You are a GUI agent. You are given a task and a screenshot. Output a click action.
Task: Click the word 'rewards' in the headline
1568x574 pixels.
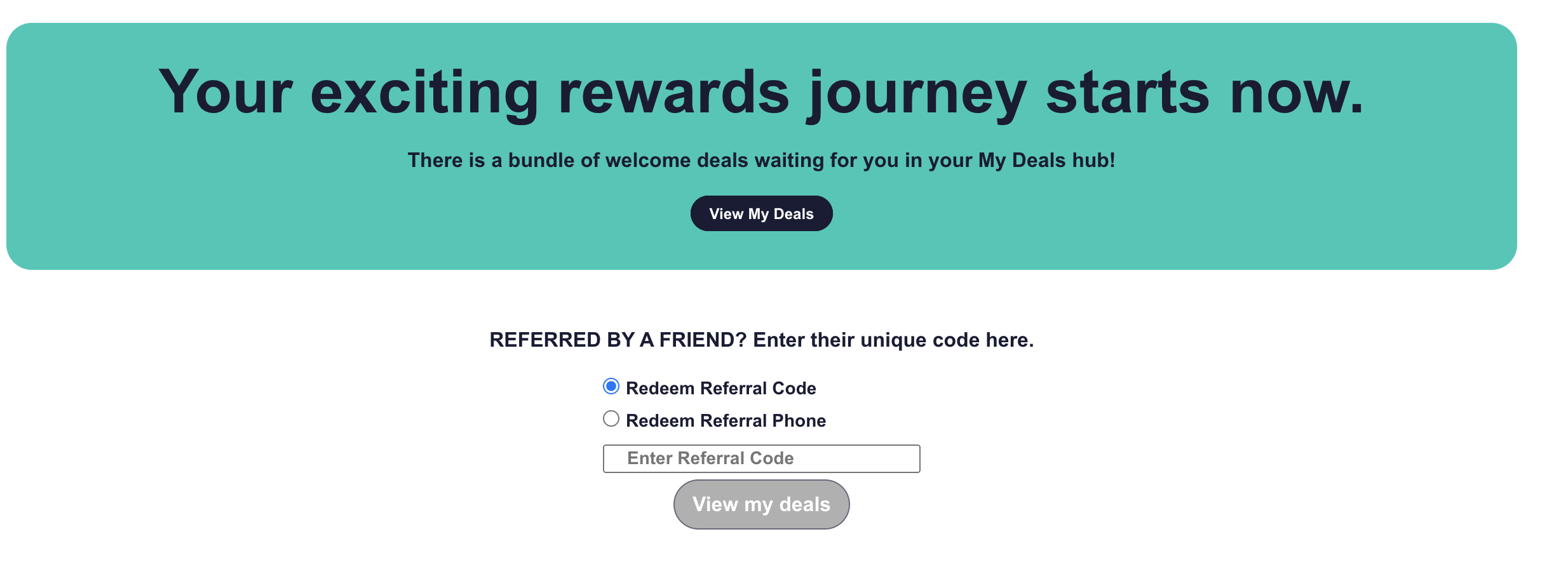(x=673, y=93)
